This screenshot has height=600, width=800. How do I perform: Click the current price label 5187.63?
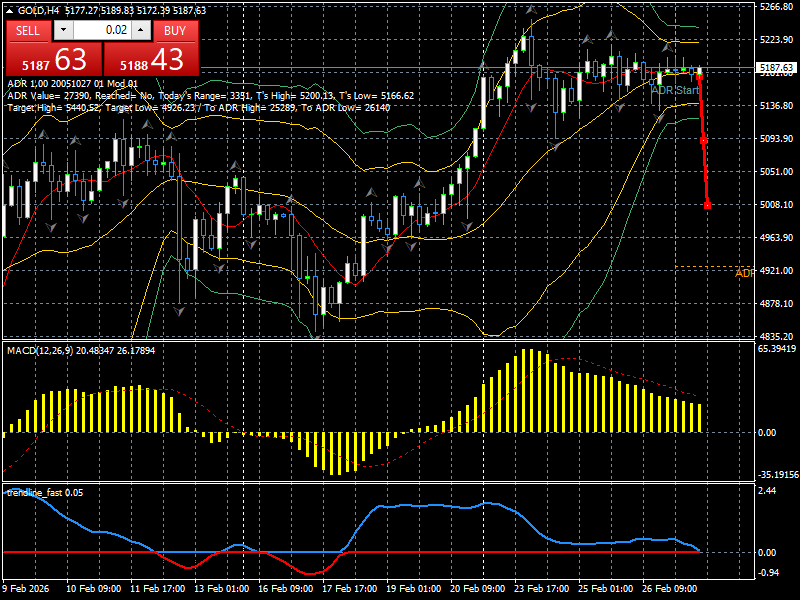pyautogui.click(x=776, y=67)
